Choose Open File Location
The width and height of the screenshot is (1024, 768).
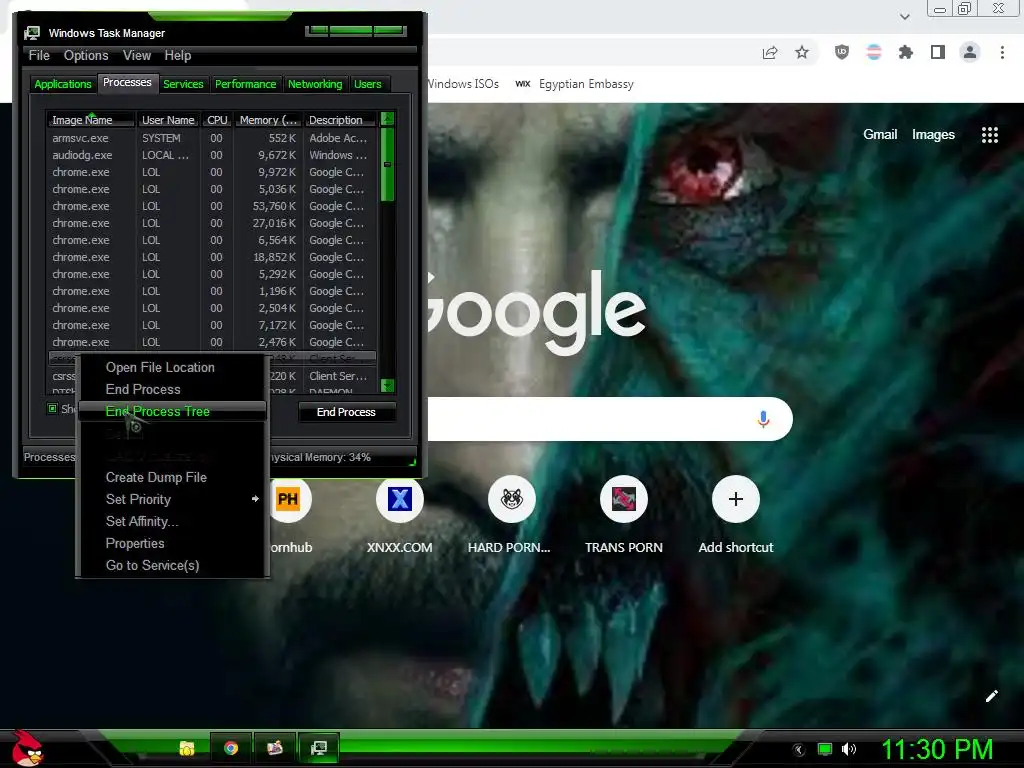[x=172, y=367]
